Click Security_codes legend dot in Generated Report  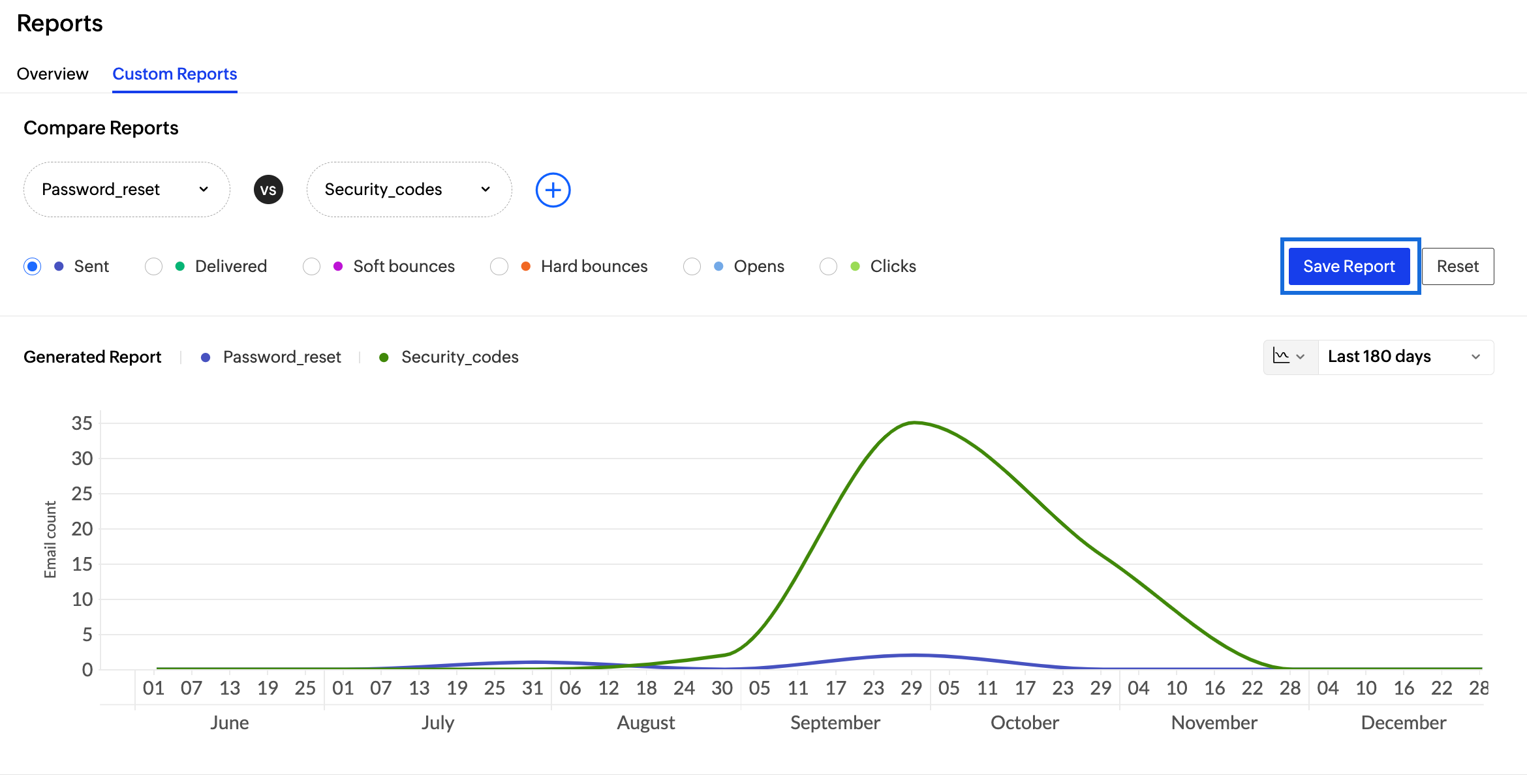click(x=384, y=357)
